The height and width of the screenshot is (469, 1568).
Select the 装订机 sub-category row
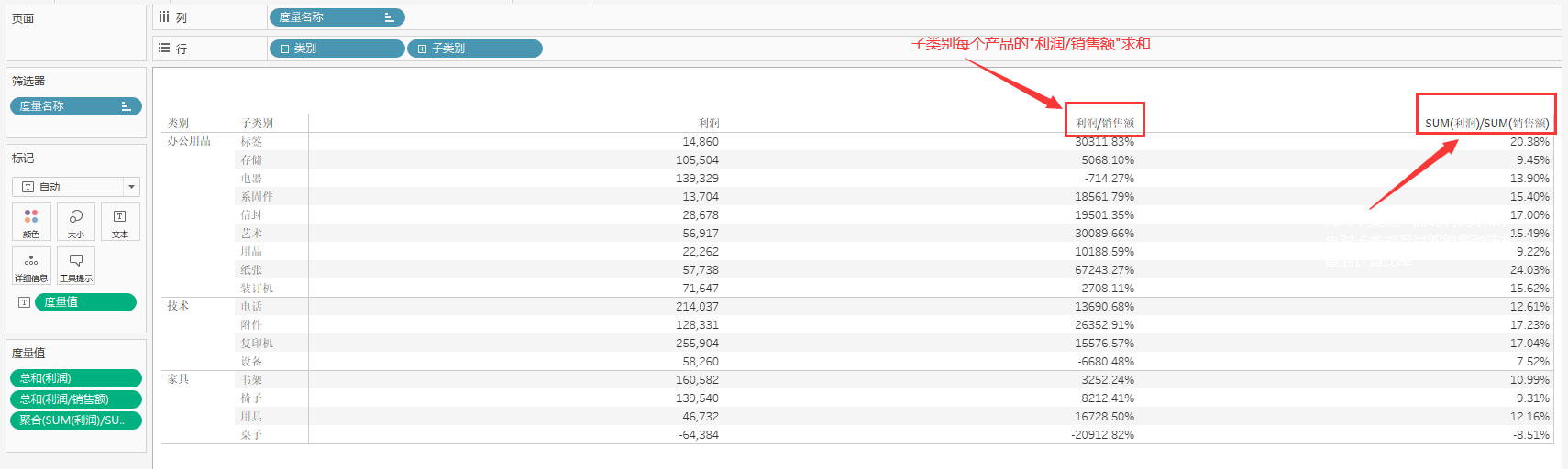257,289
